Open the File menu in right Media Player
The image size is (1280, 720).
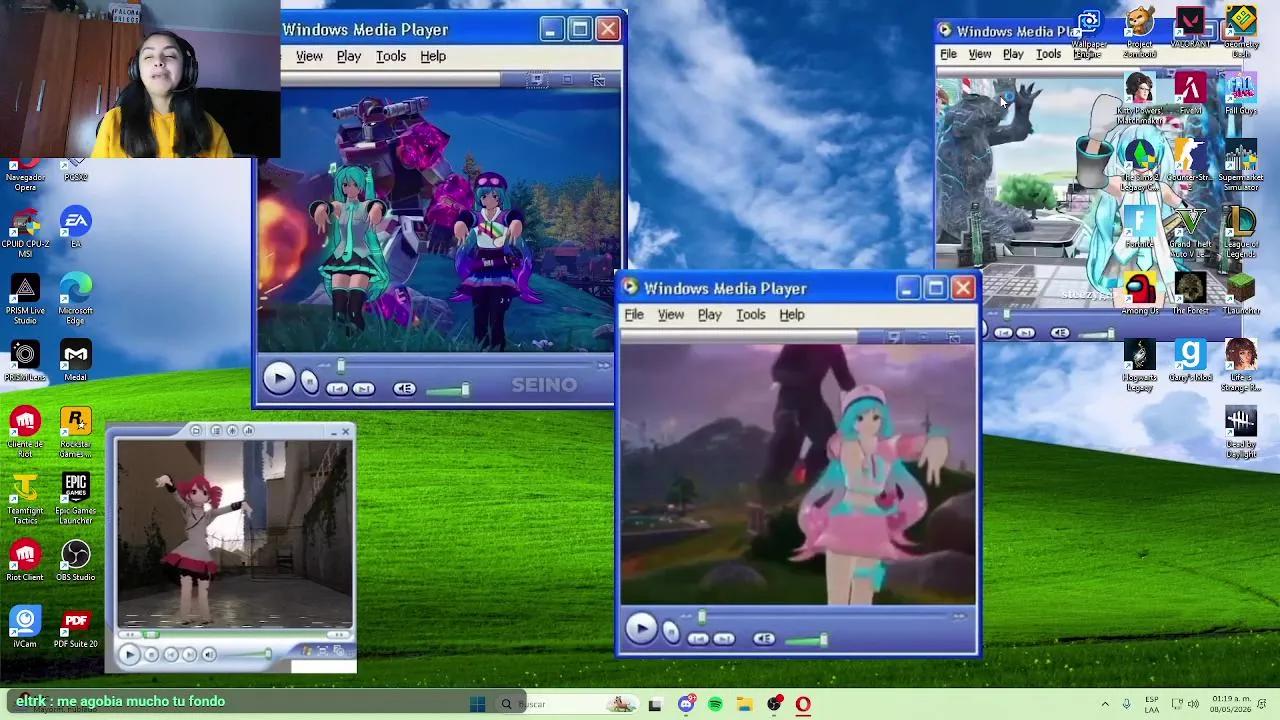pos(948,54)
